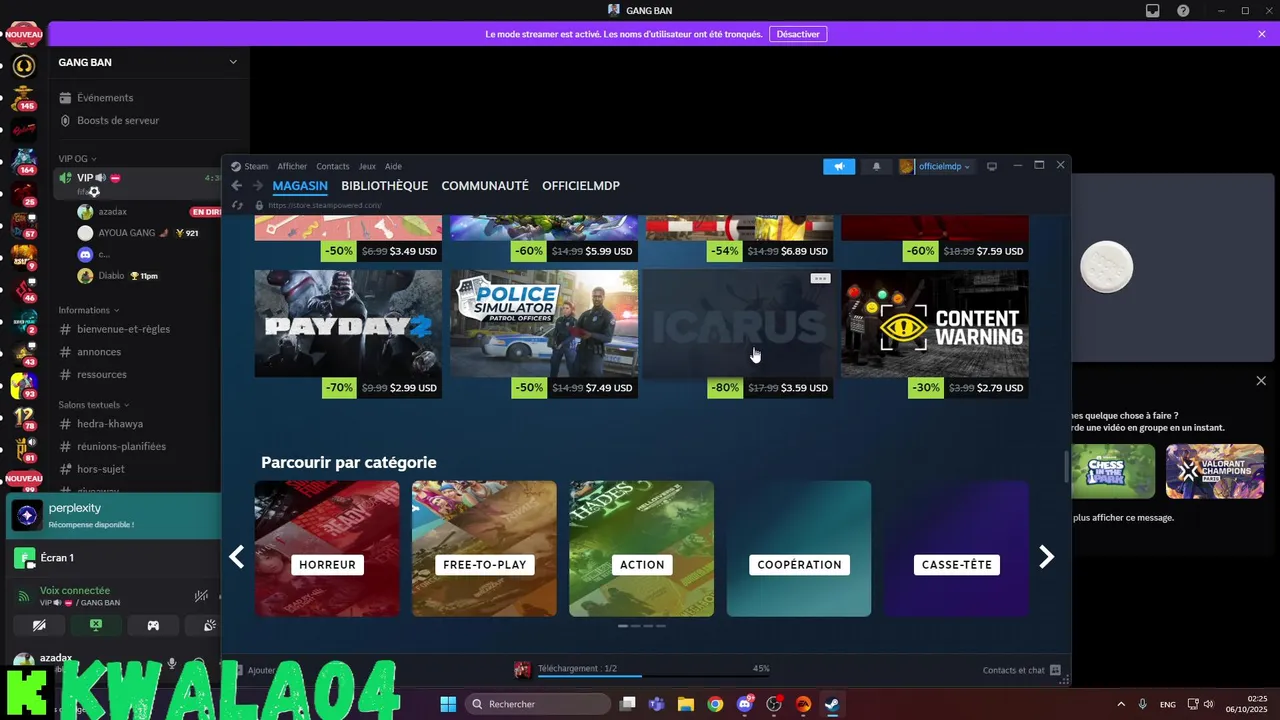Mute microphone in Discord user panel
This screenshot has width=1280, height=720.
coord(172,663)
